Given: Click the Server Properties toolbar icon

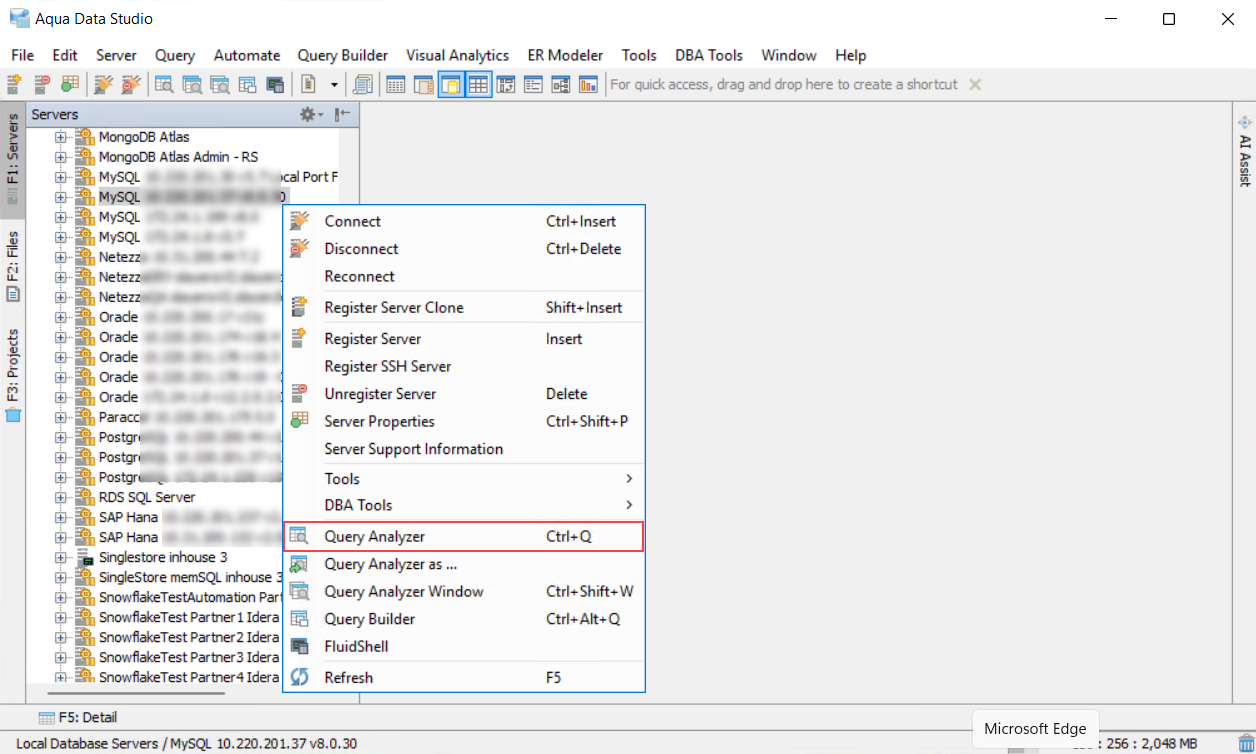Looking at the screenshot, I should 69,85.
